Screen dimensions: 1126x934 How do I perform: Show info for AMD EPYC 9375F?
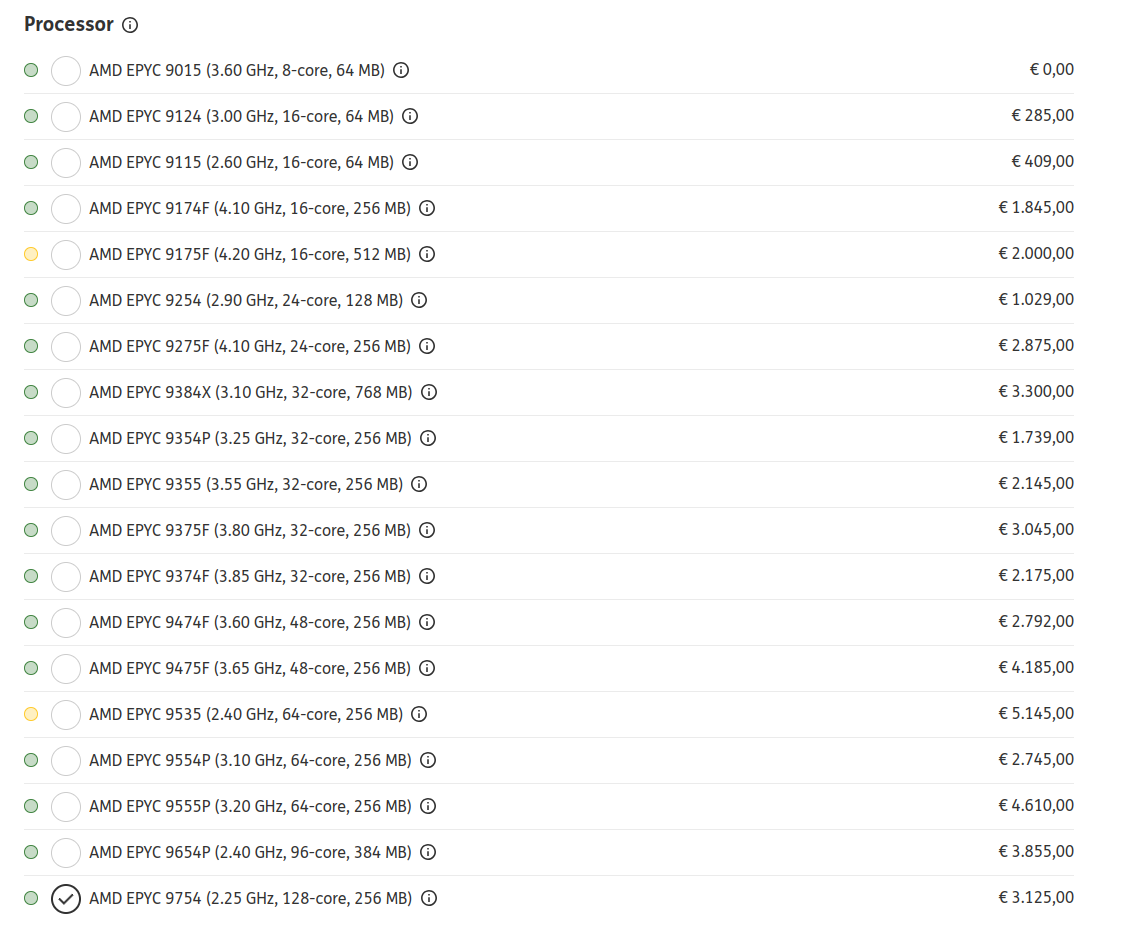[x=427, y=530]
